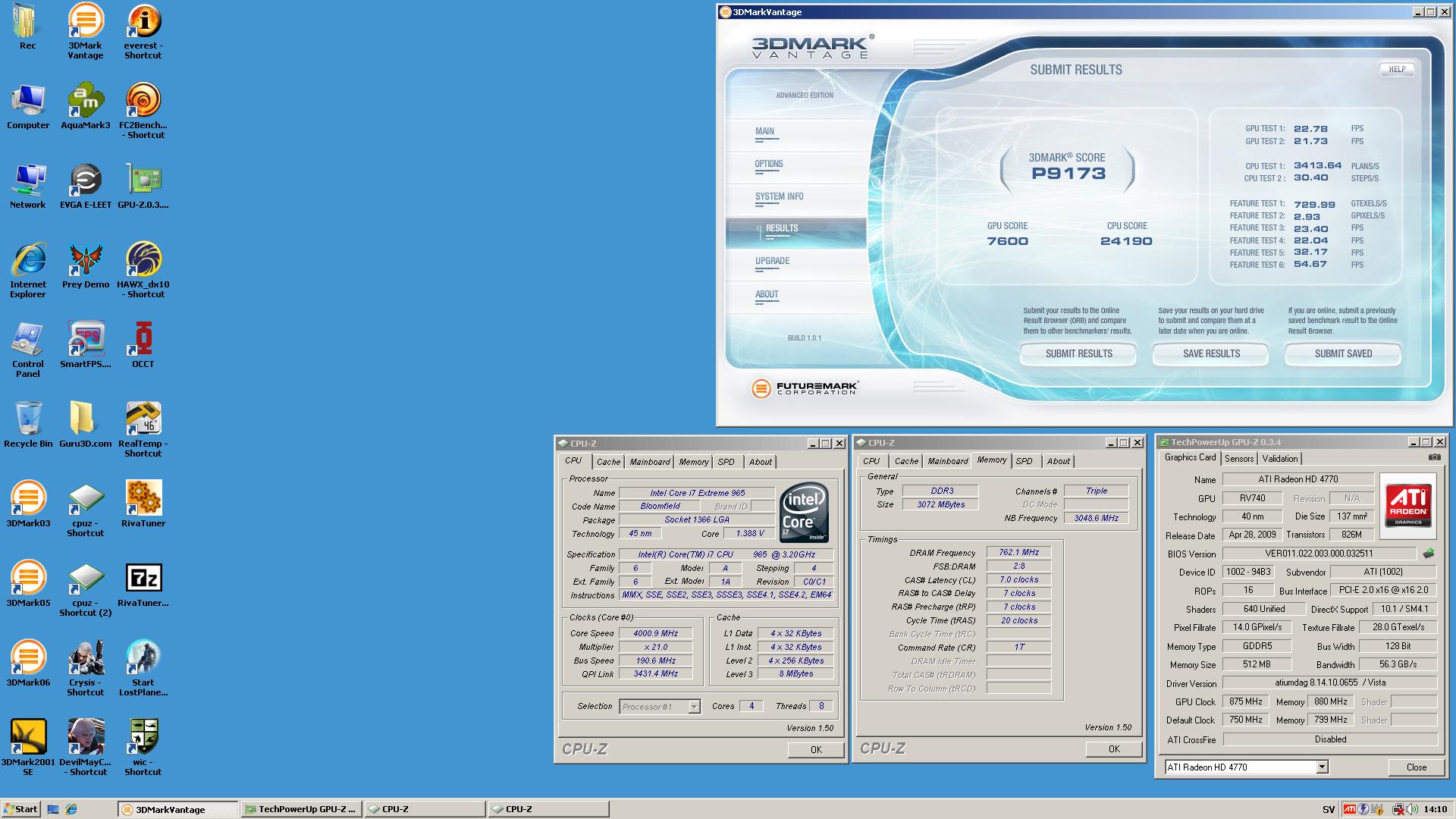This screenshot has height=819, width=1456.
Task: Click Close button in GPU-Z
Action: [1416, 767]
